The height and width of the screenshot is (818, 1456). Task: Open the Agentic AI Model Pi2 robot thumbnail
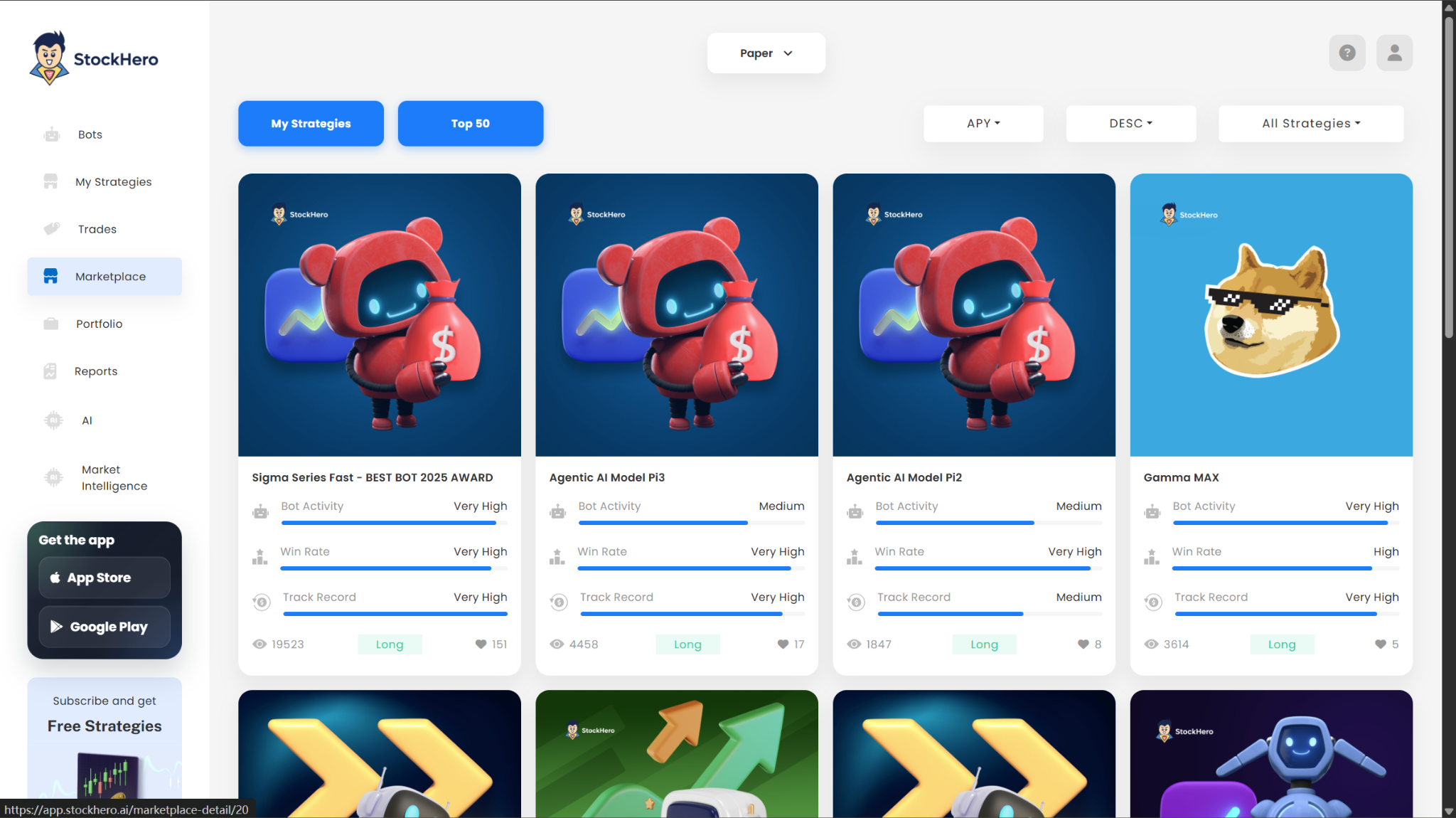click(973, 315)
